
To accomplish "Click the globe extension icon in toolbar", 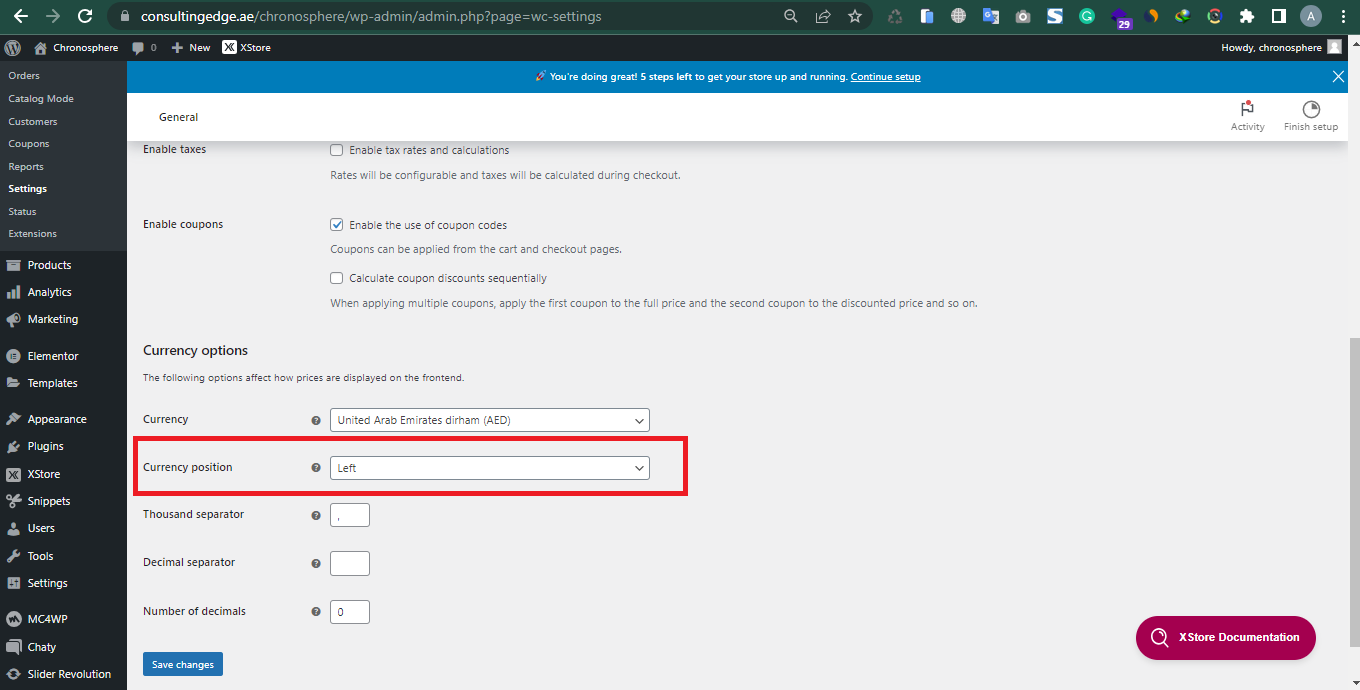I will click(x=959, y=16).
